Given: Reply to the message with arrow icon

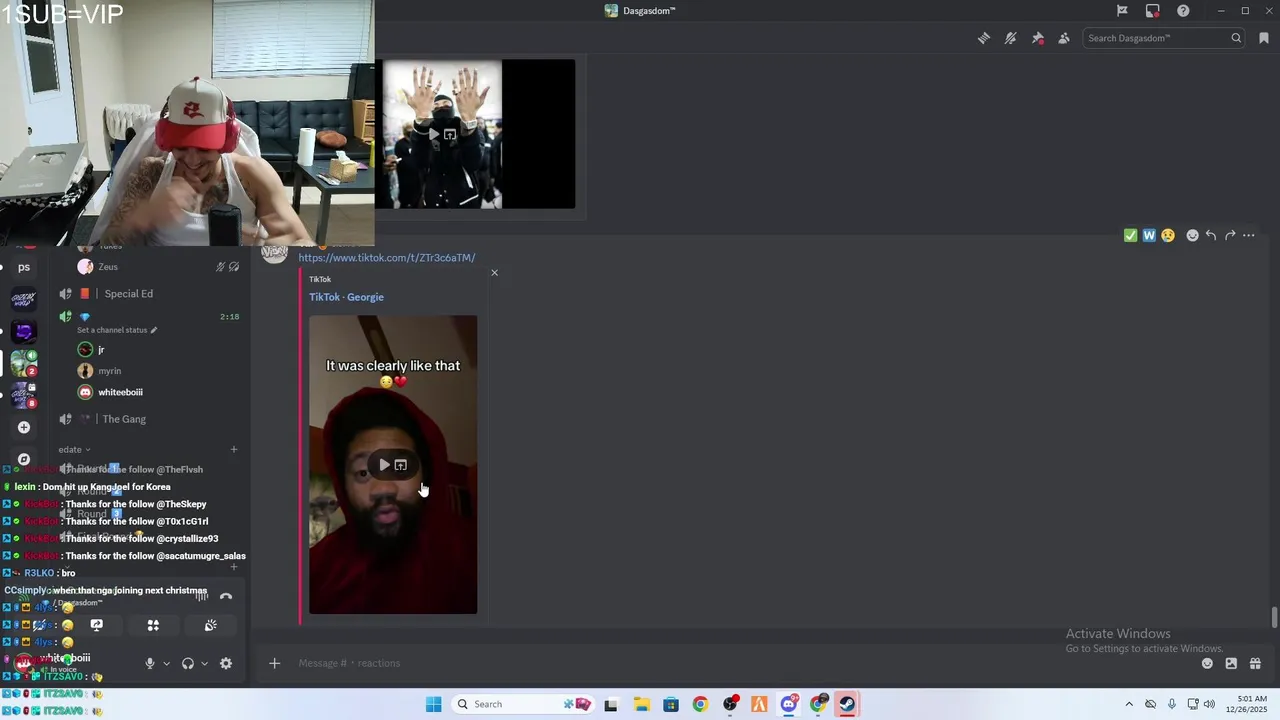Looking at the screenshot, I should [x=1211, y=235].
